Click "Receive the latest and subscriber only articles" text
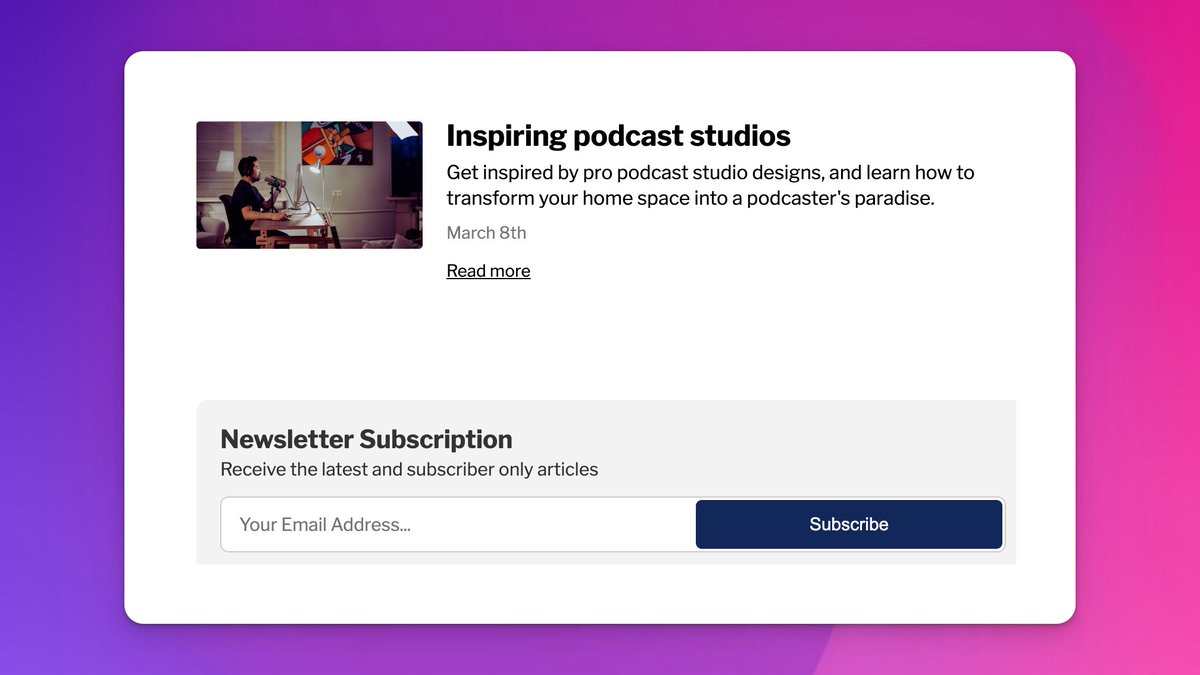Image resolution: width=1200 pixels, height=675 pixels. click(409, 469)
